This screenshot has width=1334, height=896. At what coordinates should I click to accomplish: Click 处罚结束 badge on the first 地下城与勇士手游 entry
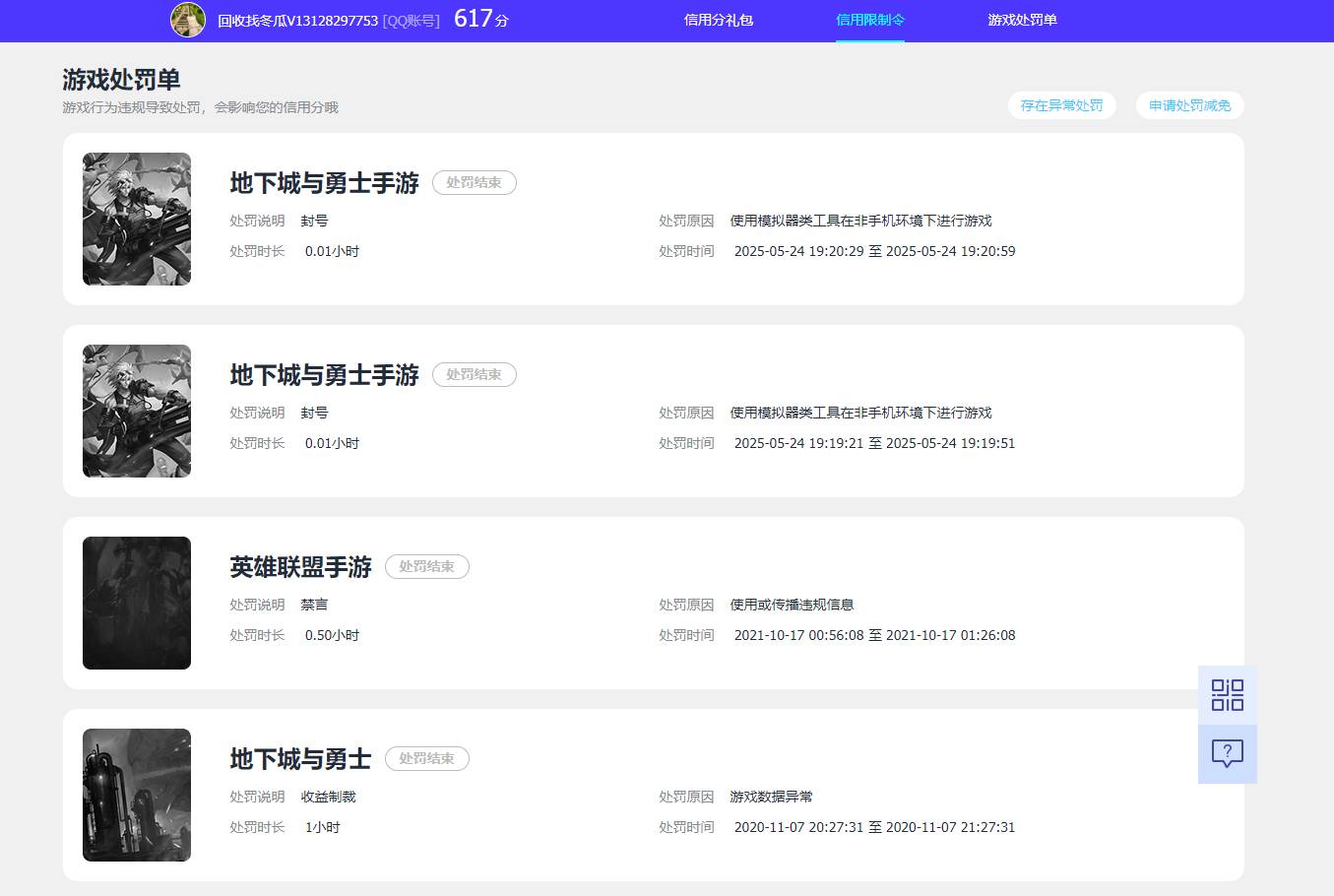(474, 182)
